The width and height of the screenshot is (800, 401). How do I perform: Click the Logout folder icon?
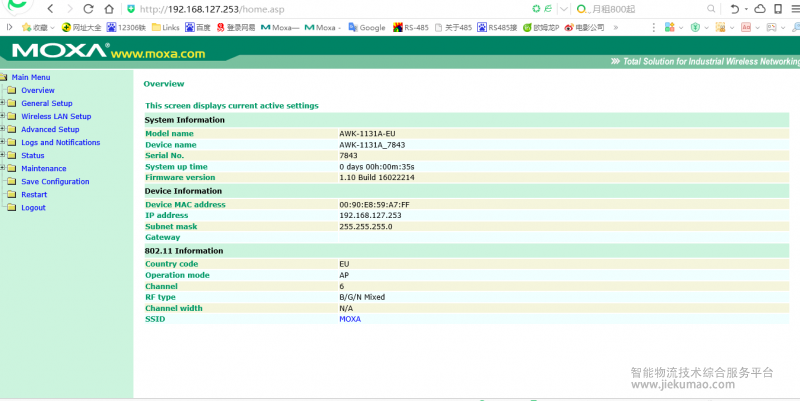12,207
